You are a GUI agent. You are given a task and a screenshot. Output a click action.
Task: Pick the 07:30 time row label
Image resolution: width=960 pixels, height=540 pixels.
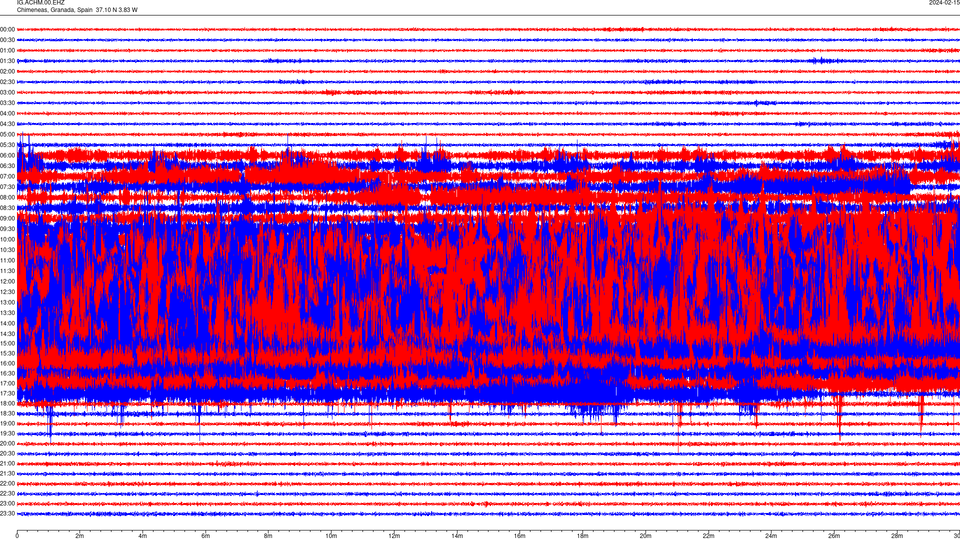pyautogui.click(x=7, y=187)
